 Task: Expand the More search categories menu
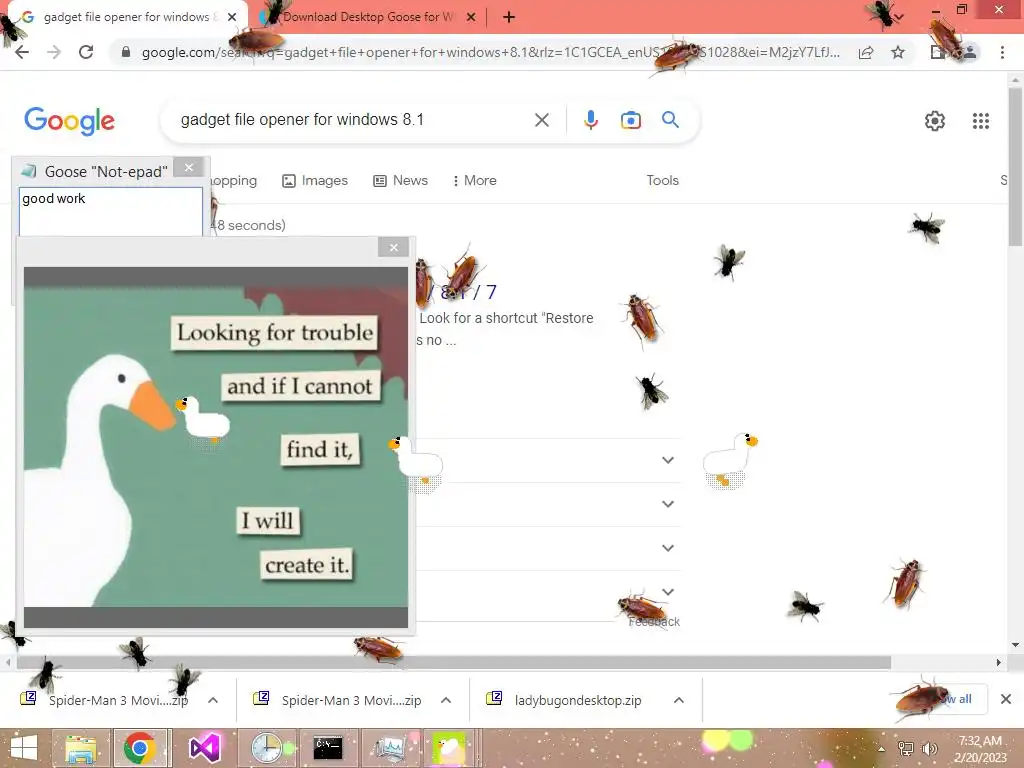click(475, 181)
